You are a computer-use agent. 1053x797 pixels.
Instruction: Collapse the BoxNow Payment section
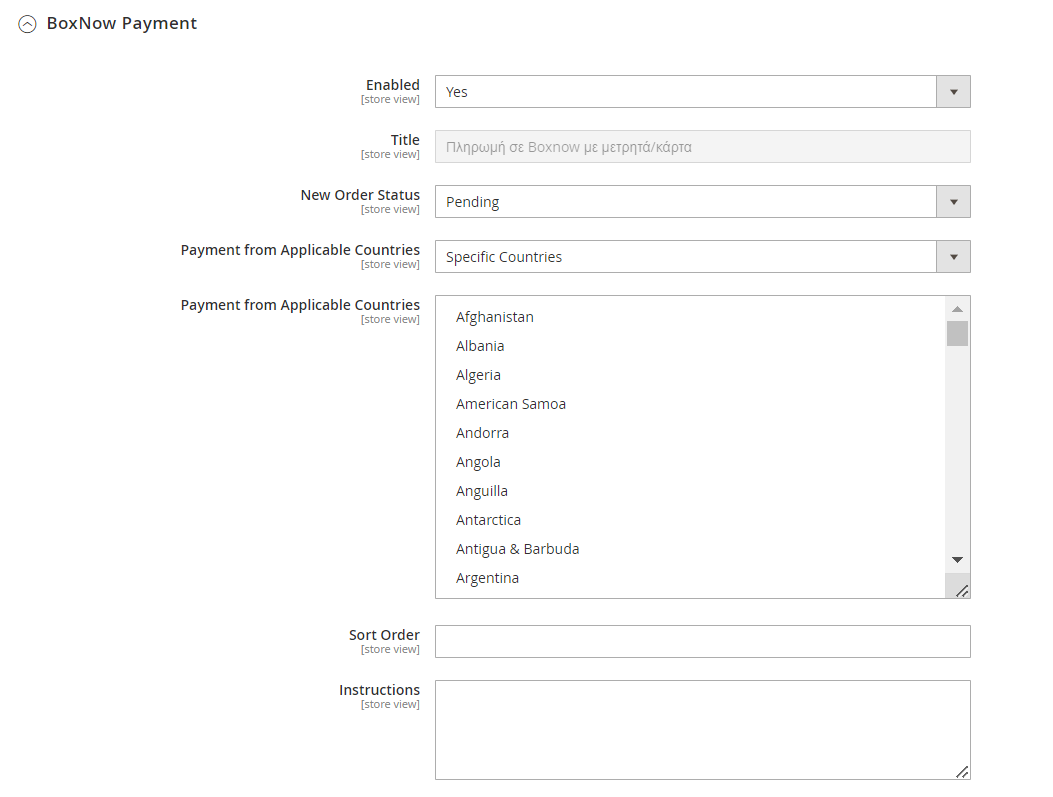click(x=27, y=24)
